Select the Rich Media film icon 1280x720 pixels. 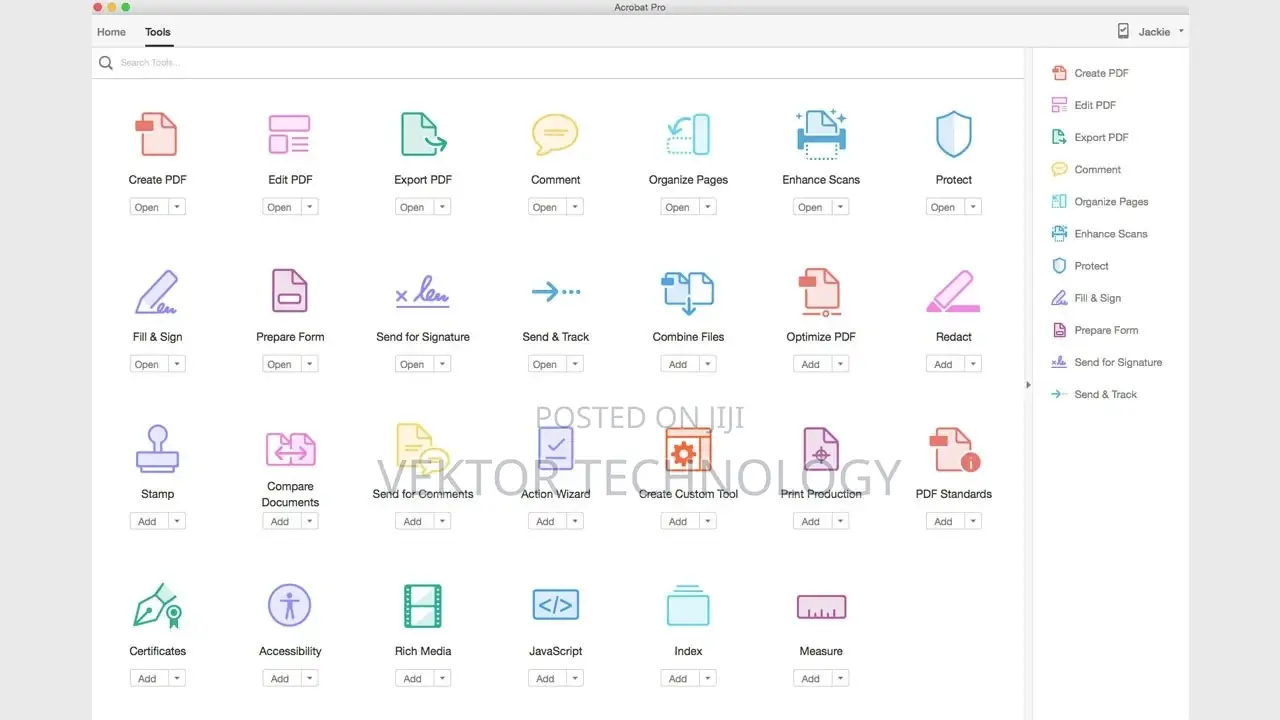click(423, 606)
